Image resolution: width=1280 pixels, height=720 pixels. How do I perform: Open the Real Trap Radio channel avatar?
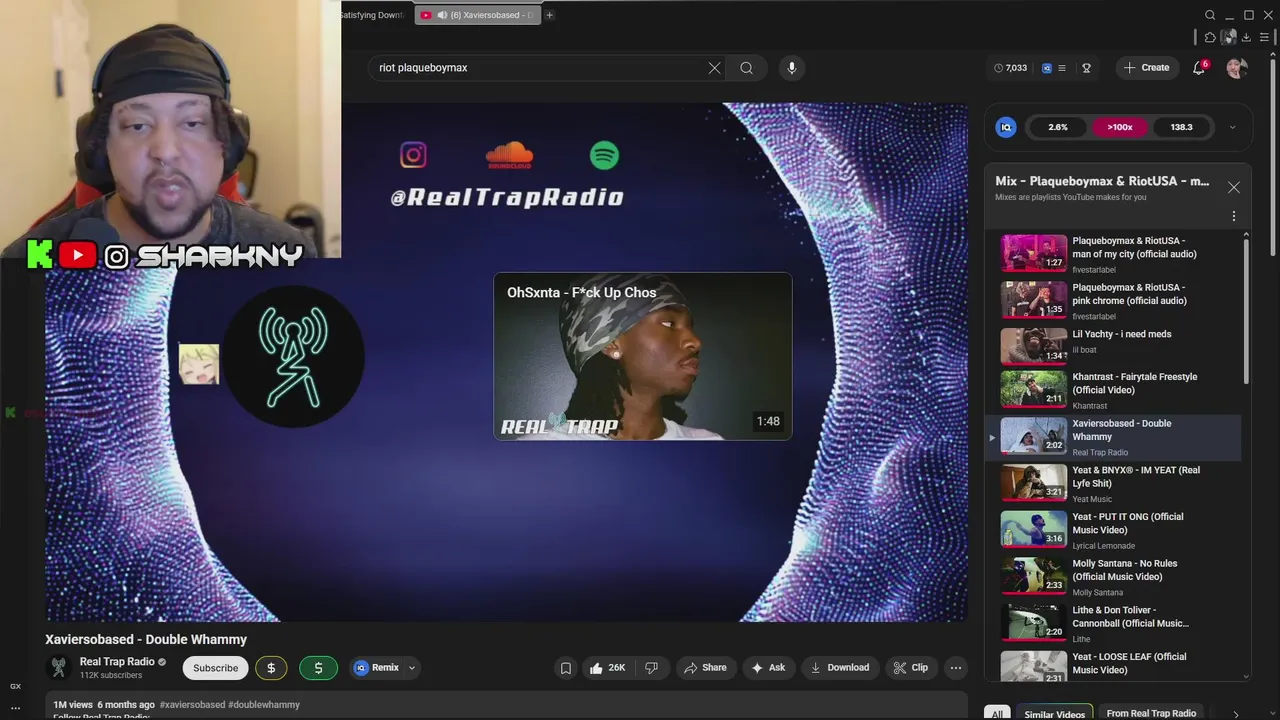point(59,668)
